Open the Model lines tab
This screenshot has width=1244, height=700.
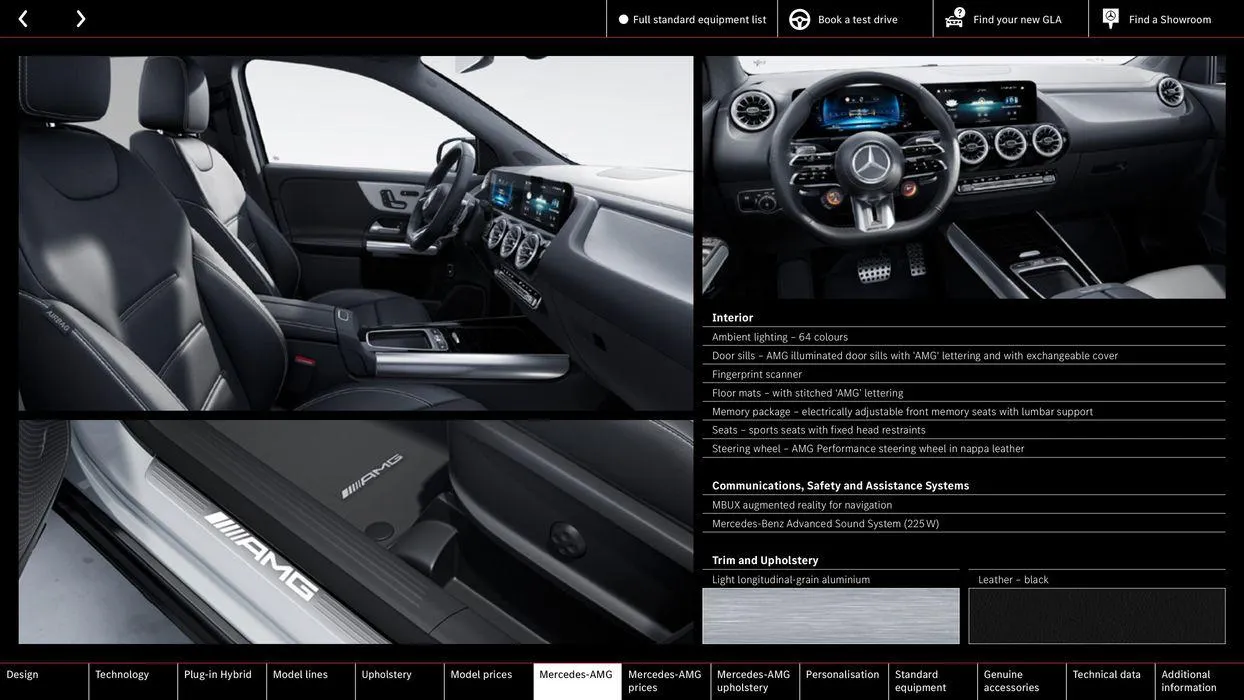311,682
